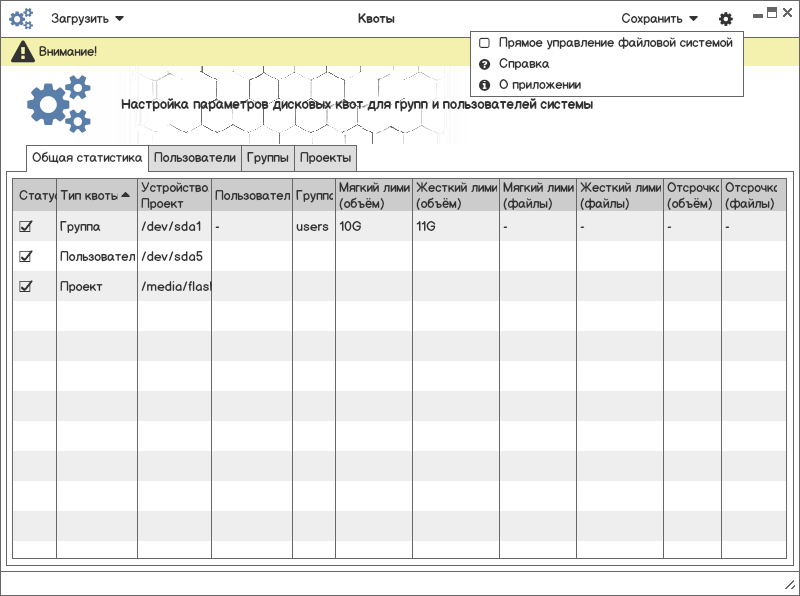Image resolution: width=800 pixels, height=596 pixels.
Task: Select the /dev/sda1 cell
Action: (x=174, y=226)
